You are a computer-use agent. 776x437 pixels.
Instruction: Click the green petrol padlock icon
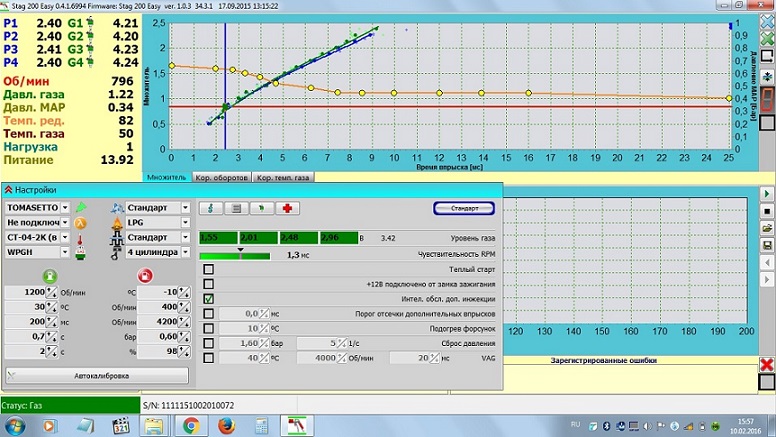(46, 275)
